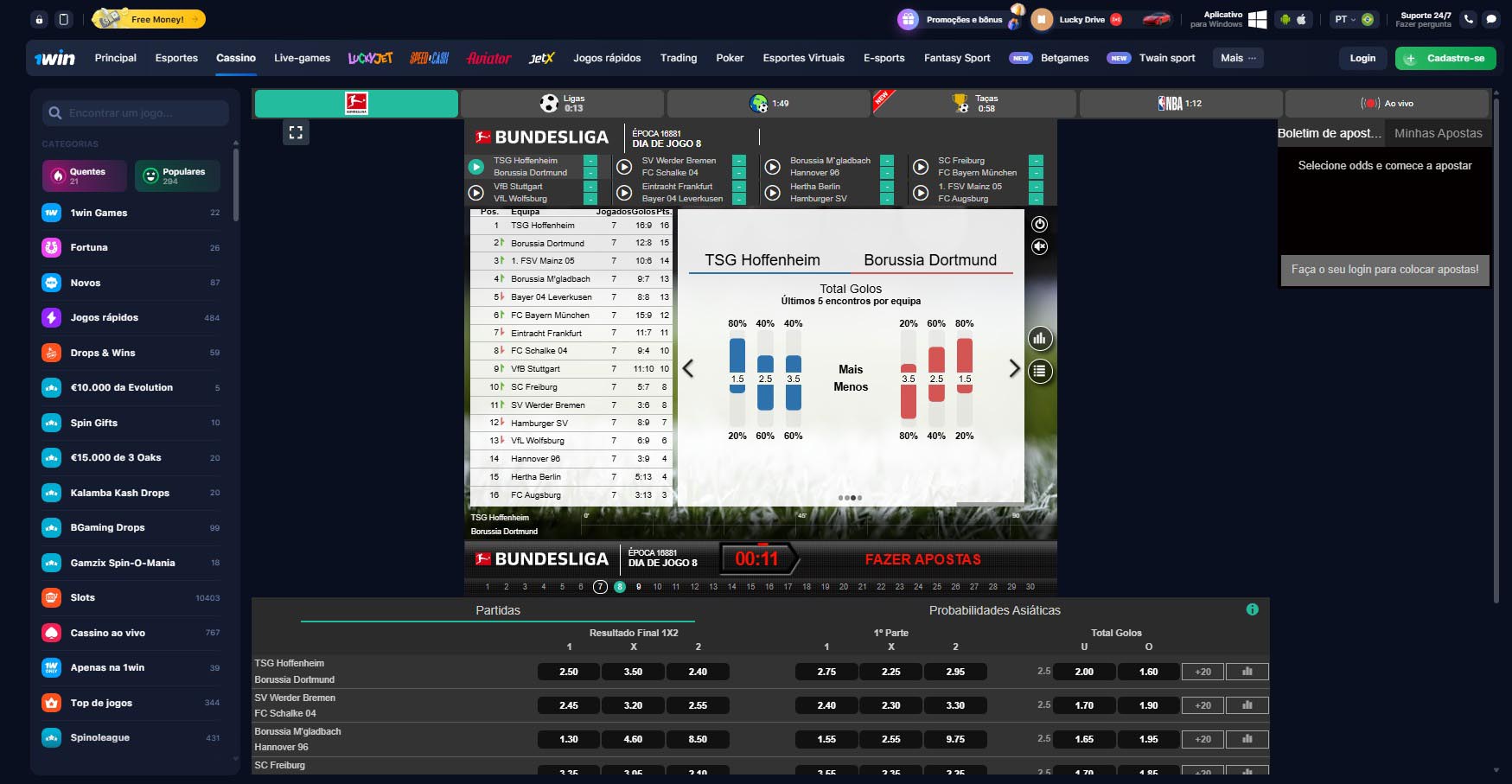1512x784 pixels.
Task: Open the live chat support icon
Action: click(x=1491, y=19)
